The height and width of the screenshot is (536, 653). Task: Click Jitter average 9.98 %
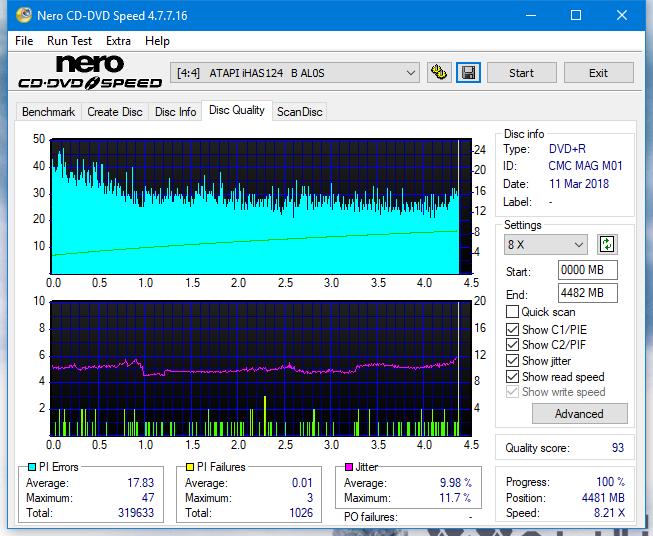pyautogui.click(x=456, y=483)
